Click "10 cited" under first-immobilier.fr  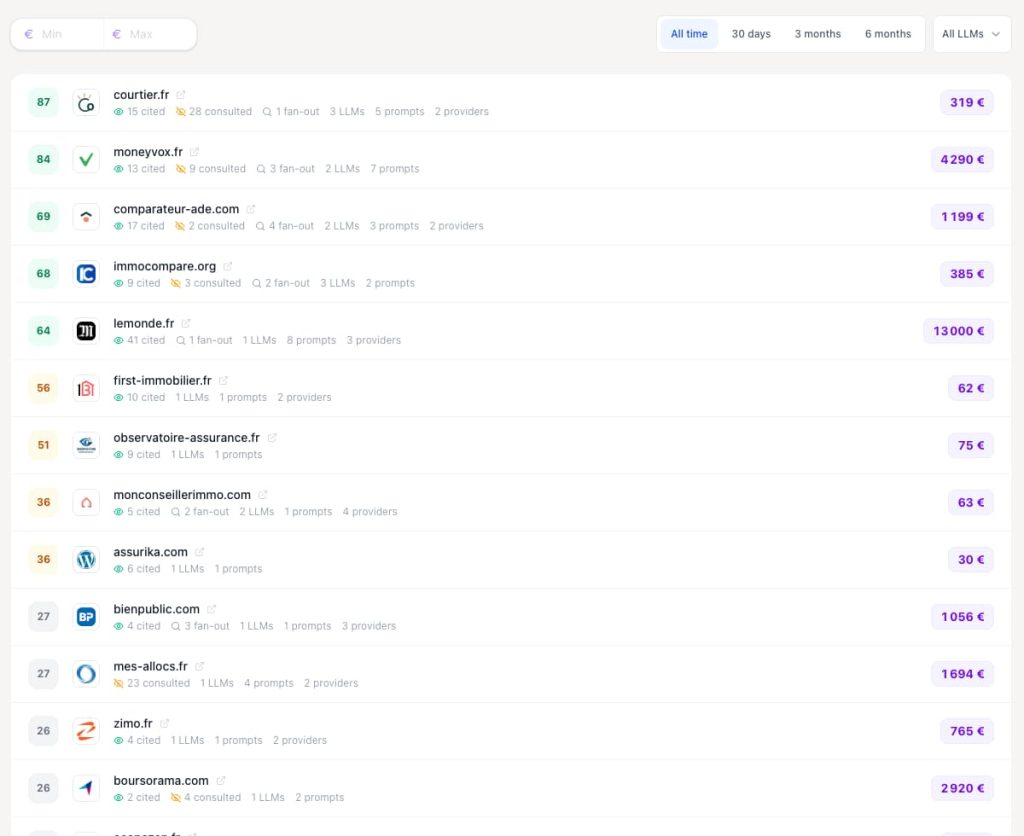[x=139, y=397]
